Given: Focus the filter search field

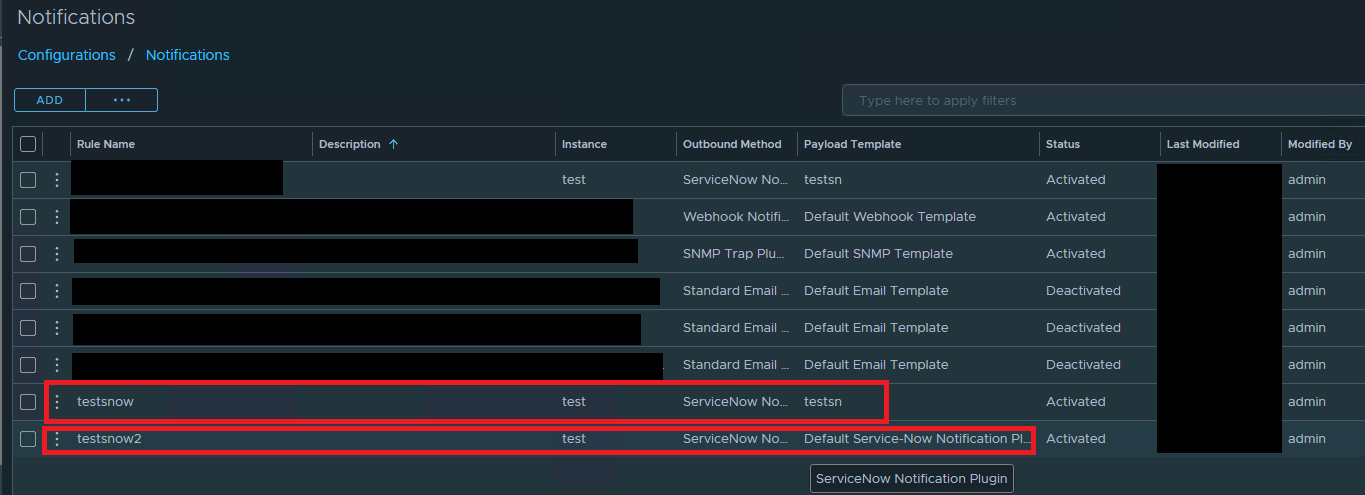Looking at the screenshot, I should [x=1100, y=101].
